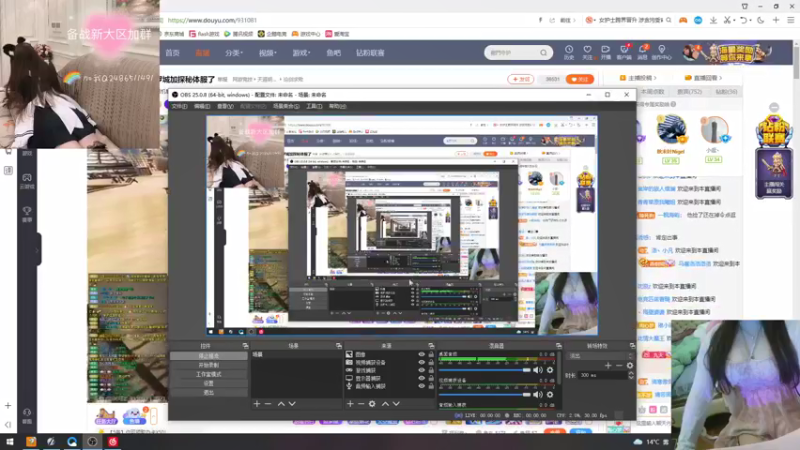Go to Douyu 首页 nav item
800x450 pixels.
[x=172, y=53]
